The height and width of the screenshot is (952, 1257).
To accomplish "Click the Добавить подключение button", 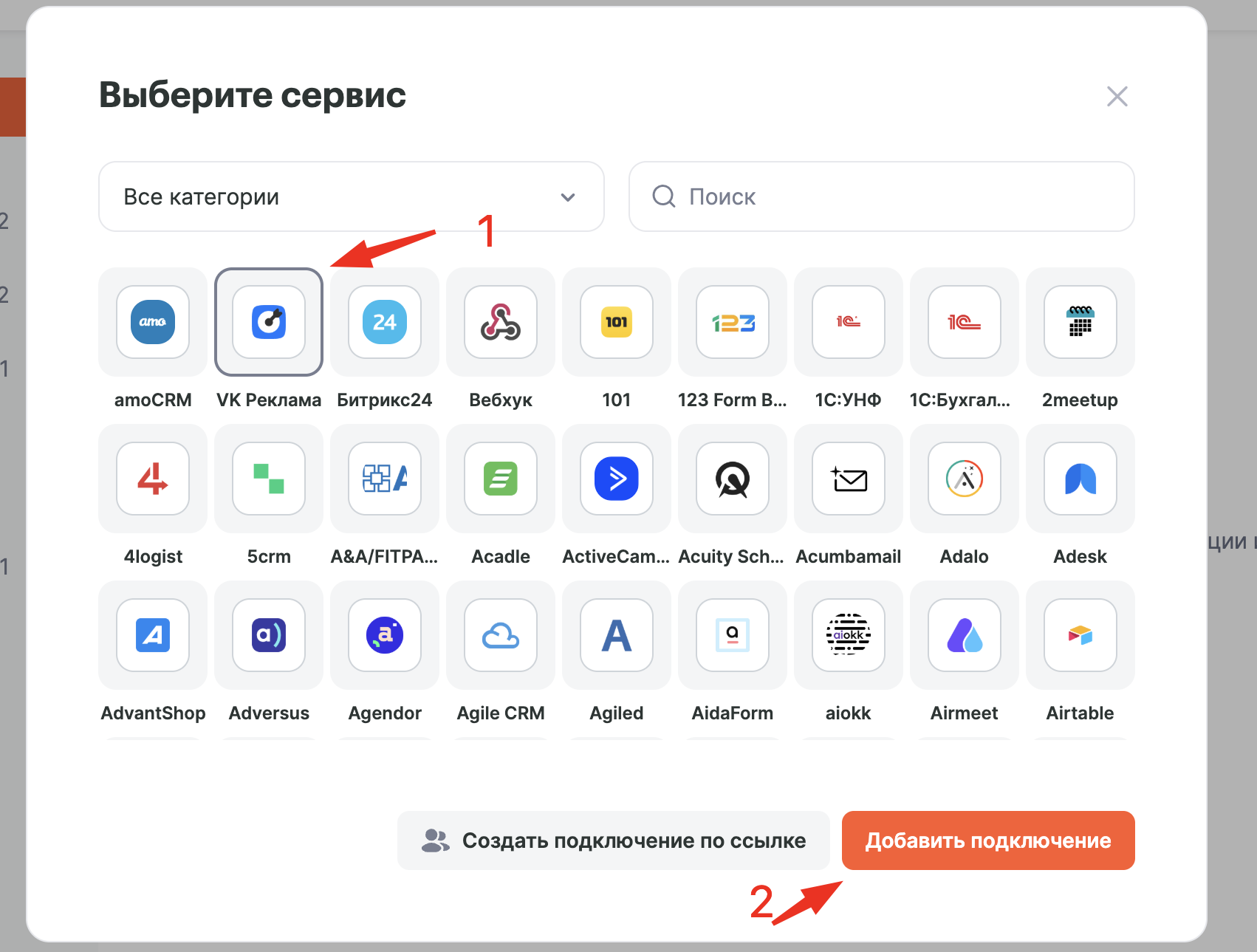I will tap(988, 840).
